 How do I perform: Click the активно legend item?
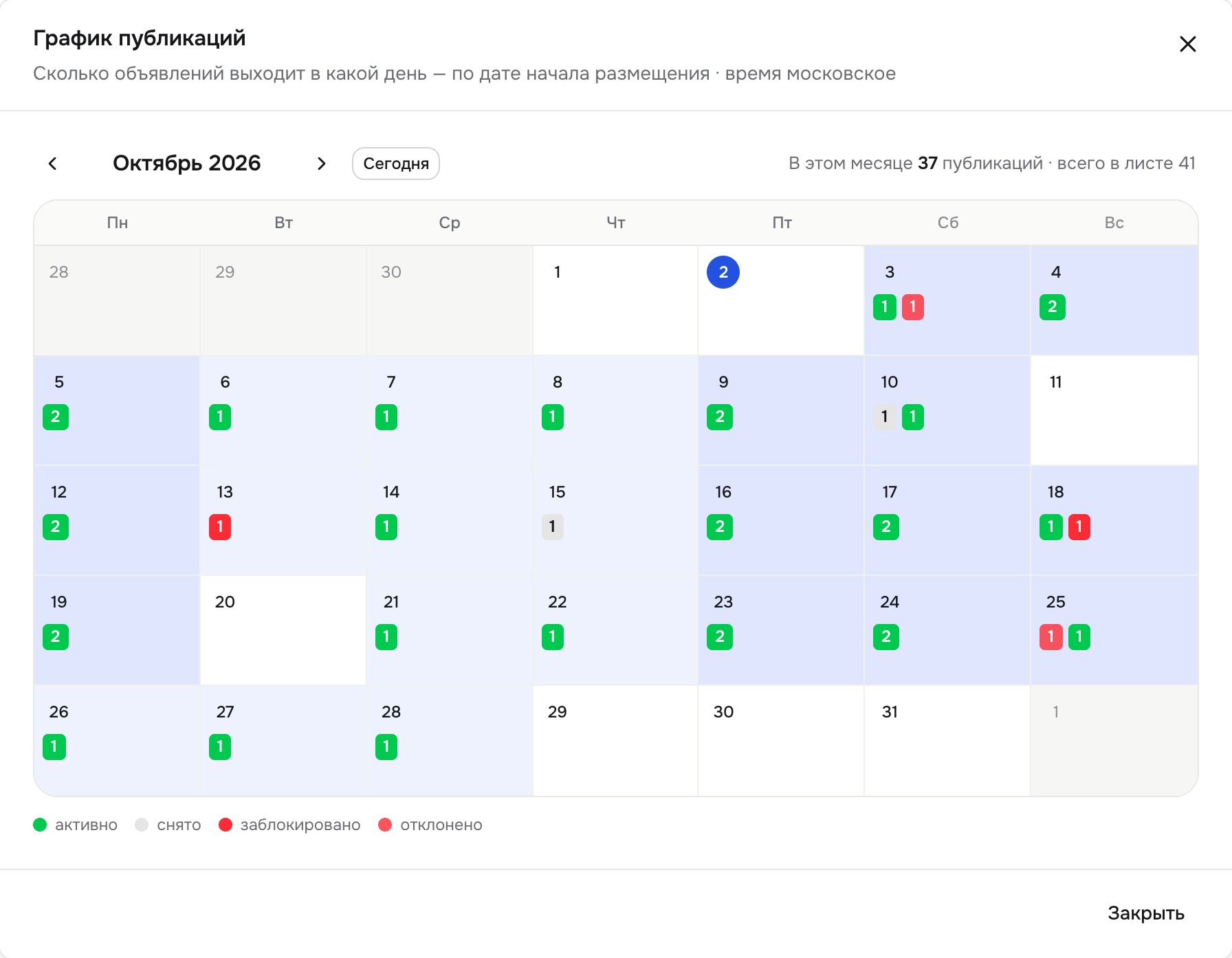[x=76, y=825]
